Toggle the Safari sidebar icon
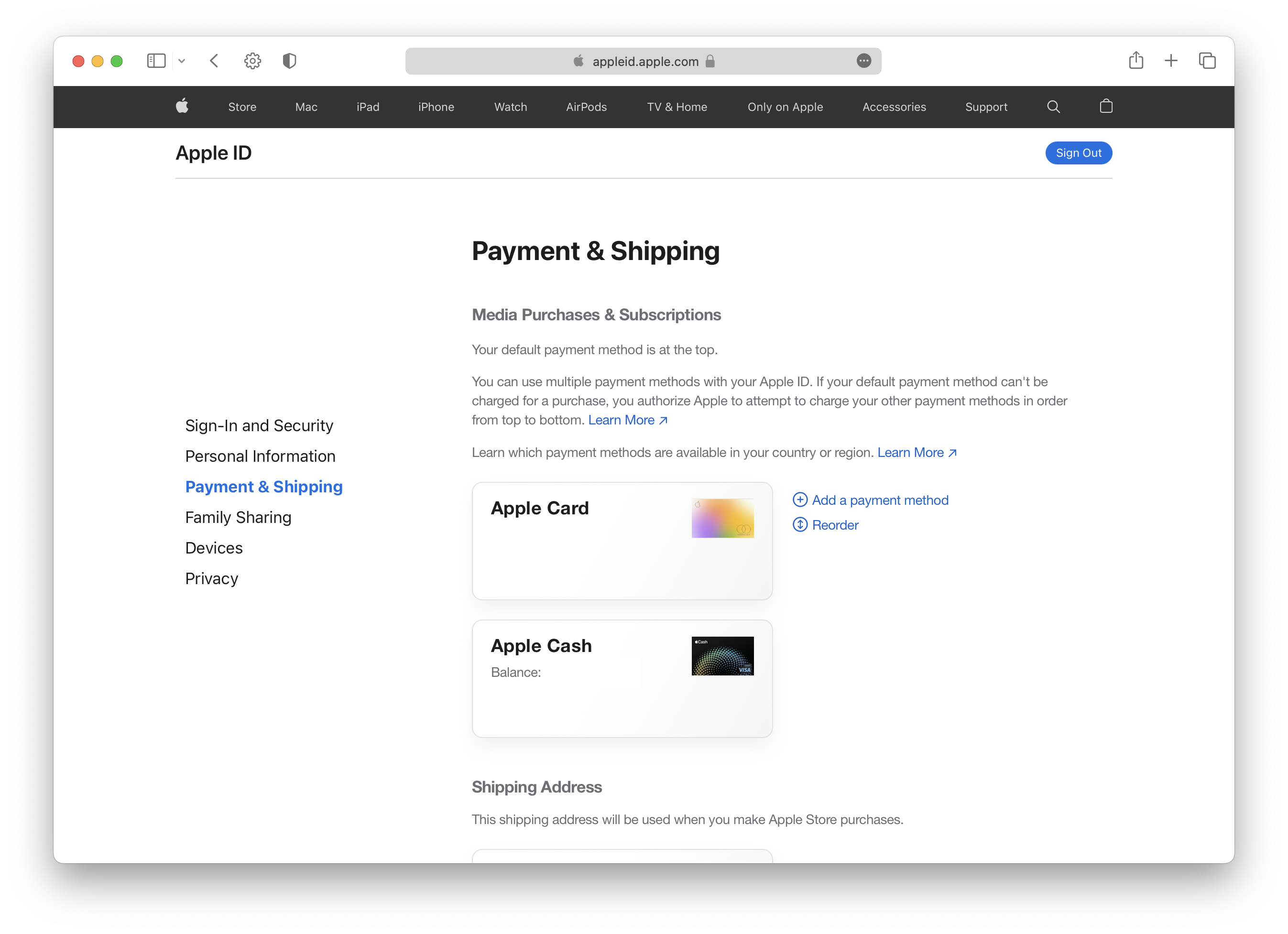Viewport: 1288px width, 934px height. [x=156, y=61]
